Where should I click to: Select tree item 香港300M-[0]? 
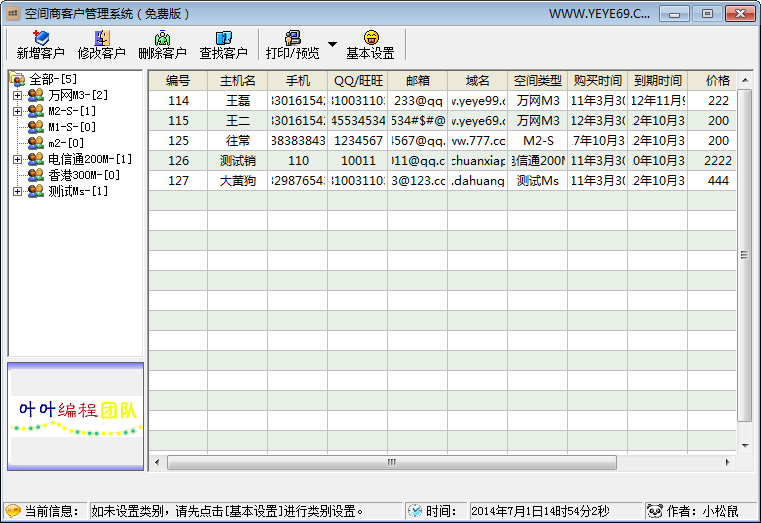click(84, 175)
